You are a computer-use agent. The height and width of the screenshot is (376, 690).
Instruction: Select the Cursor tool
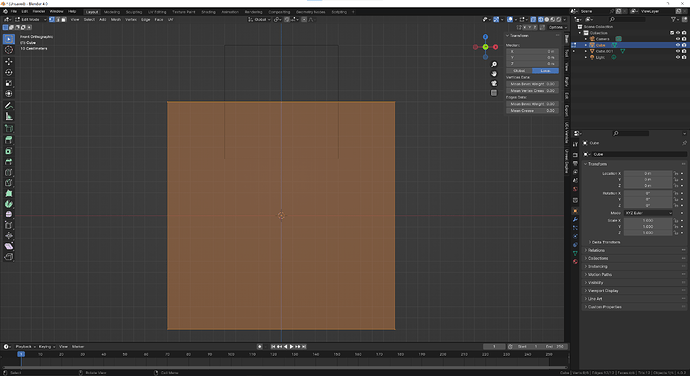pyautogui.click(x=8, y=50)
